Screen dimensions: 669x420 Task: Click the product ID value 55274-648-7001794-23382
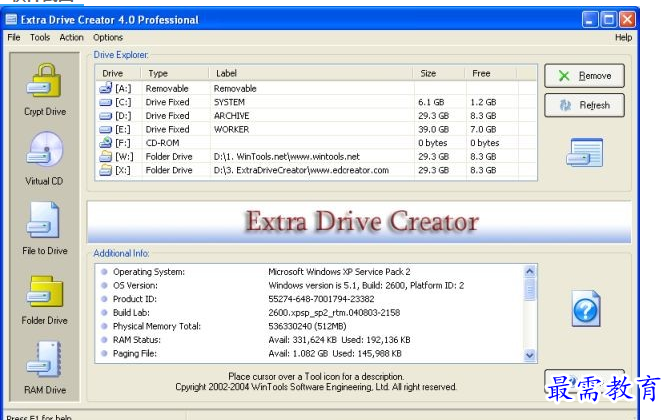click(321, 299)
